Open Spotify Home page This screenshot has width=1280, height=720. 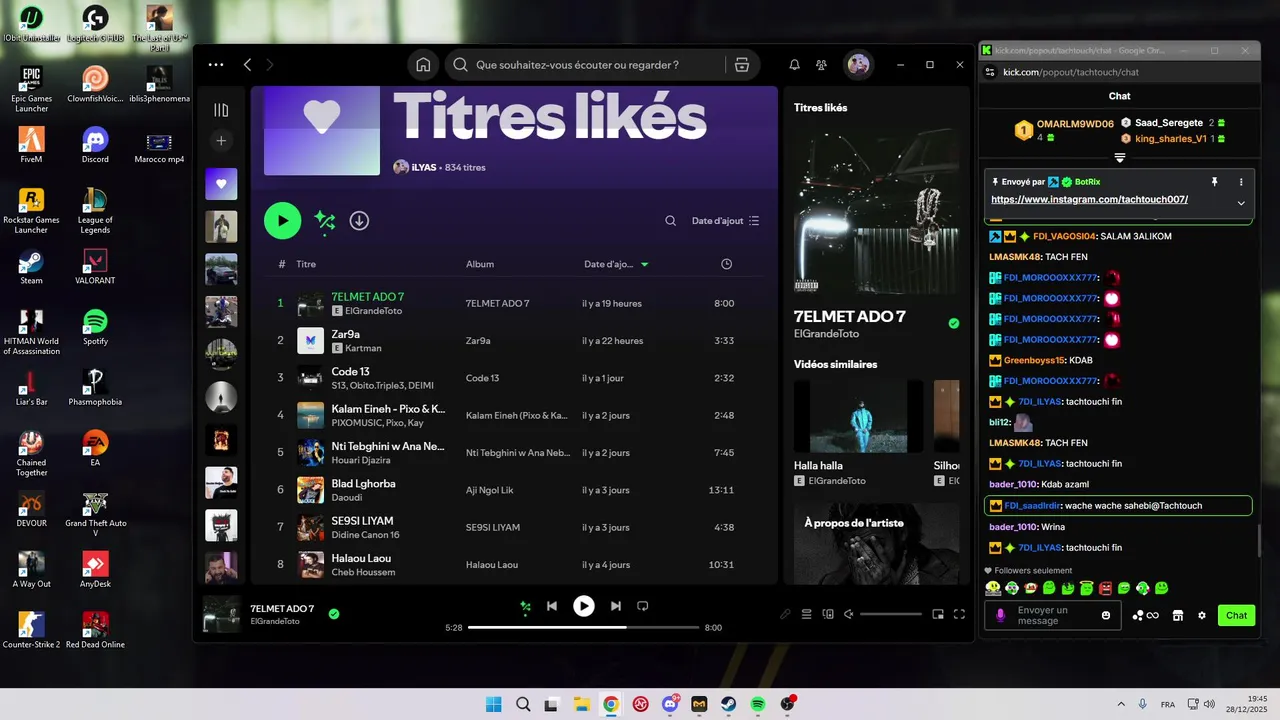423,65
